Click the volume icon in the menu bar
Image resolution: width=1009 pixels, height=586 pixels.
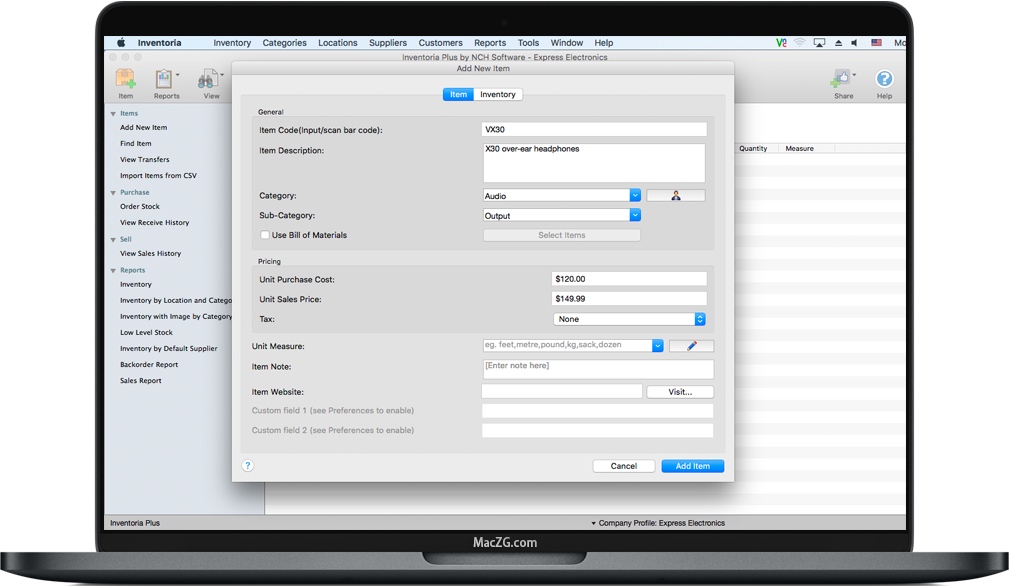click(x=853, y=42)
